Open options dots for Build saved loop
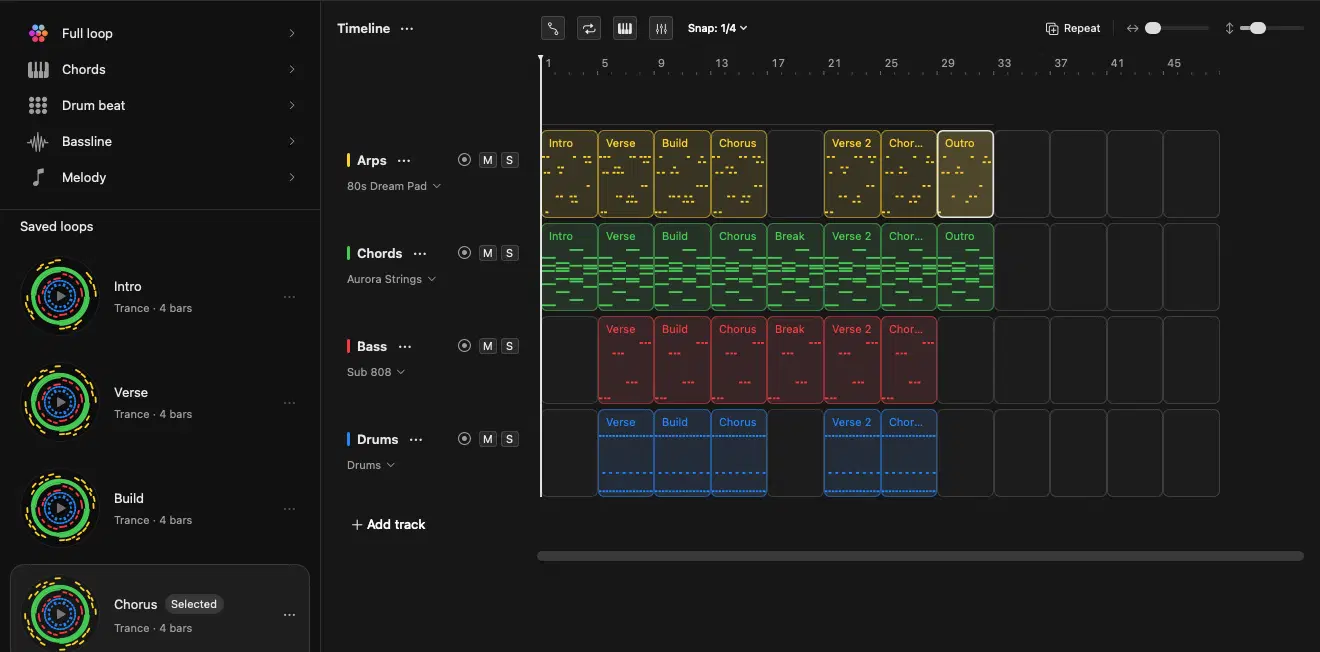Image resolution: width=1320 pixels, height=652 pixels. pyautogui.click(x=289, y=509)
